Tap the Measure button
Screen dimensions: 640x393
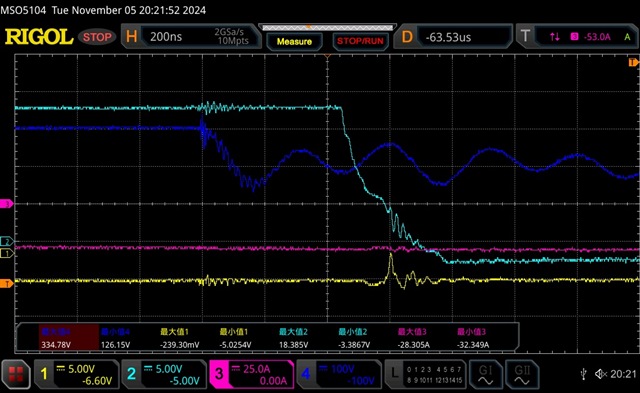[x=294, y=41]
